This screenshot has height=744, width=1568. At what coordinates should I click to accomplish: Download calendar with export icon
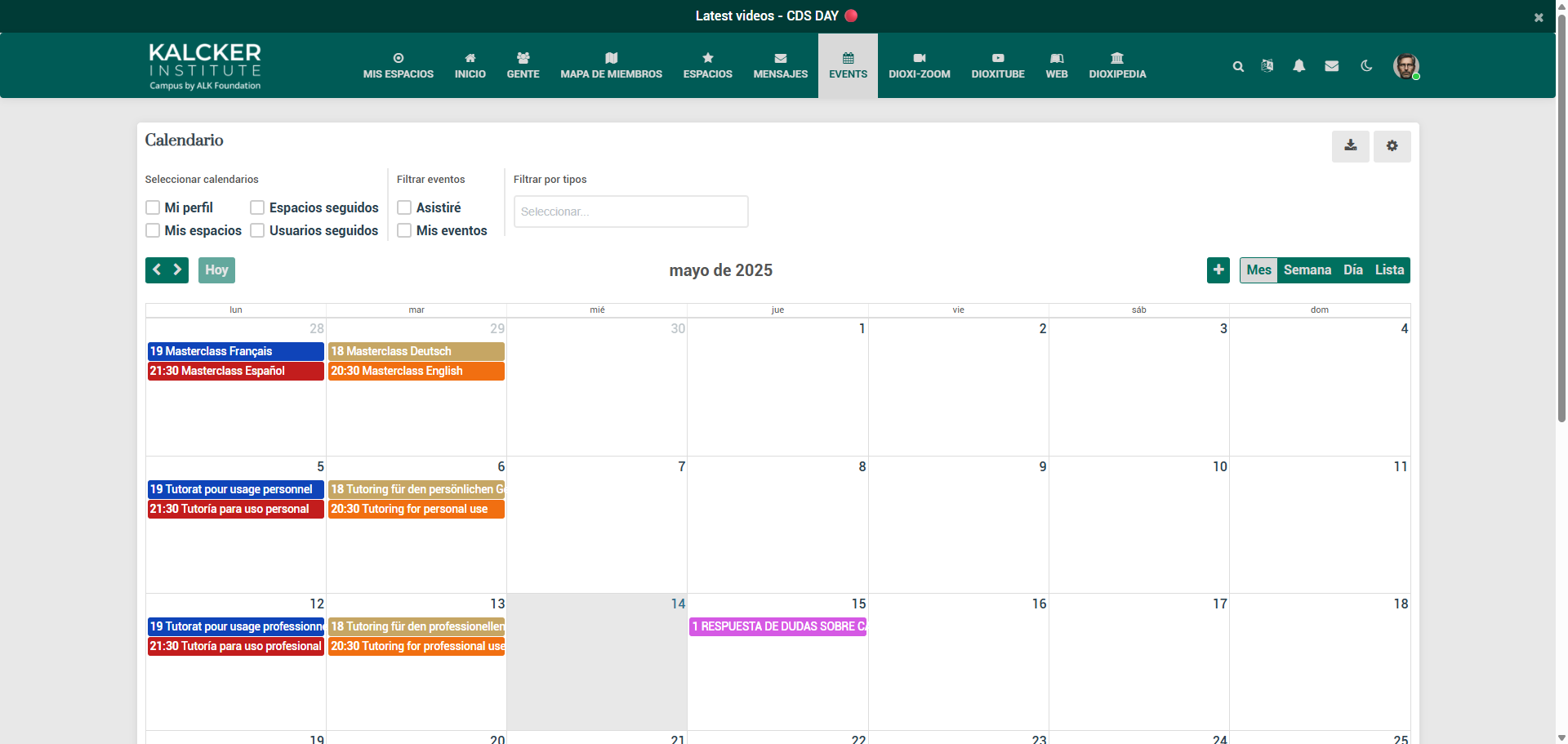pyautogui.click(x=1350, y=146)
